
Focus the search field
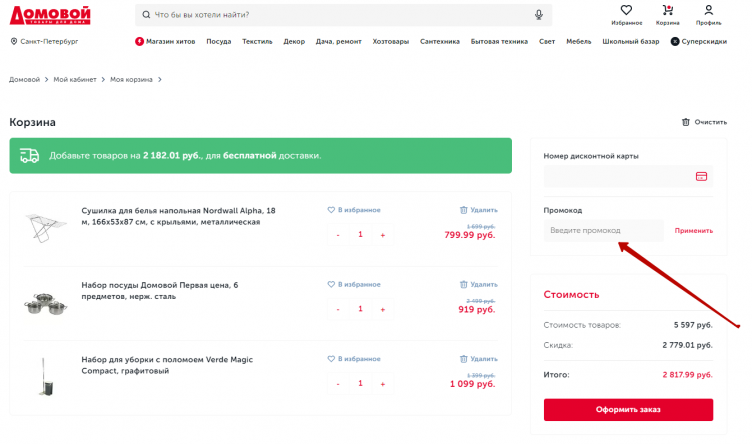click(x=343, y=15)
